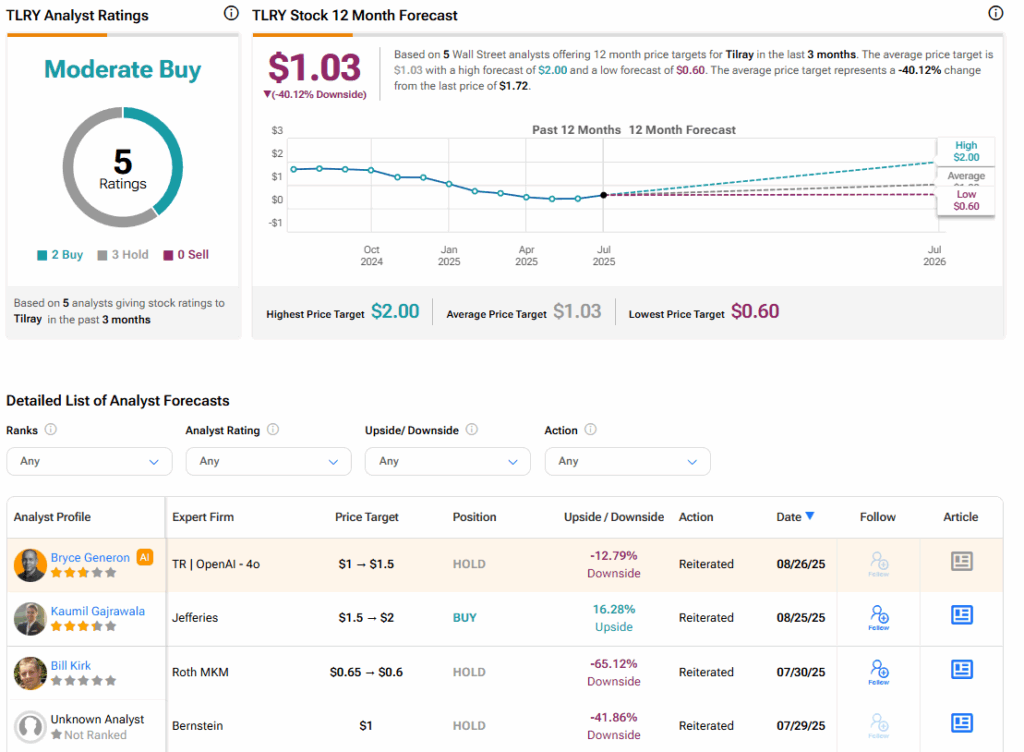Sort by Price Target column header
The height and width of the screenshot is (752, 1024).
[x=366, y=517]
